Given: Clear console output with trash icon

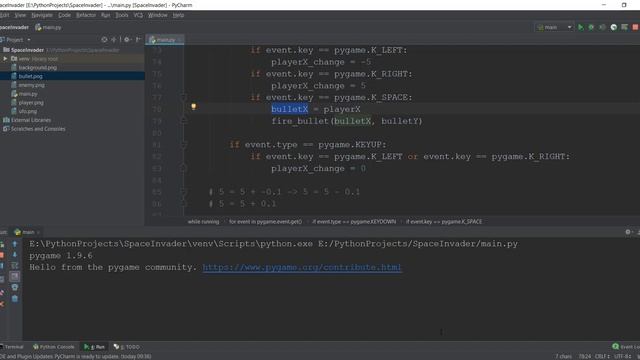Looking at the screenshot, I should [15, 298].
